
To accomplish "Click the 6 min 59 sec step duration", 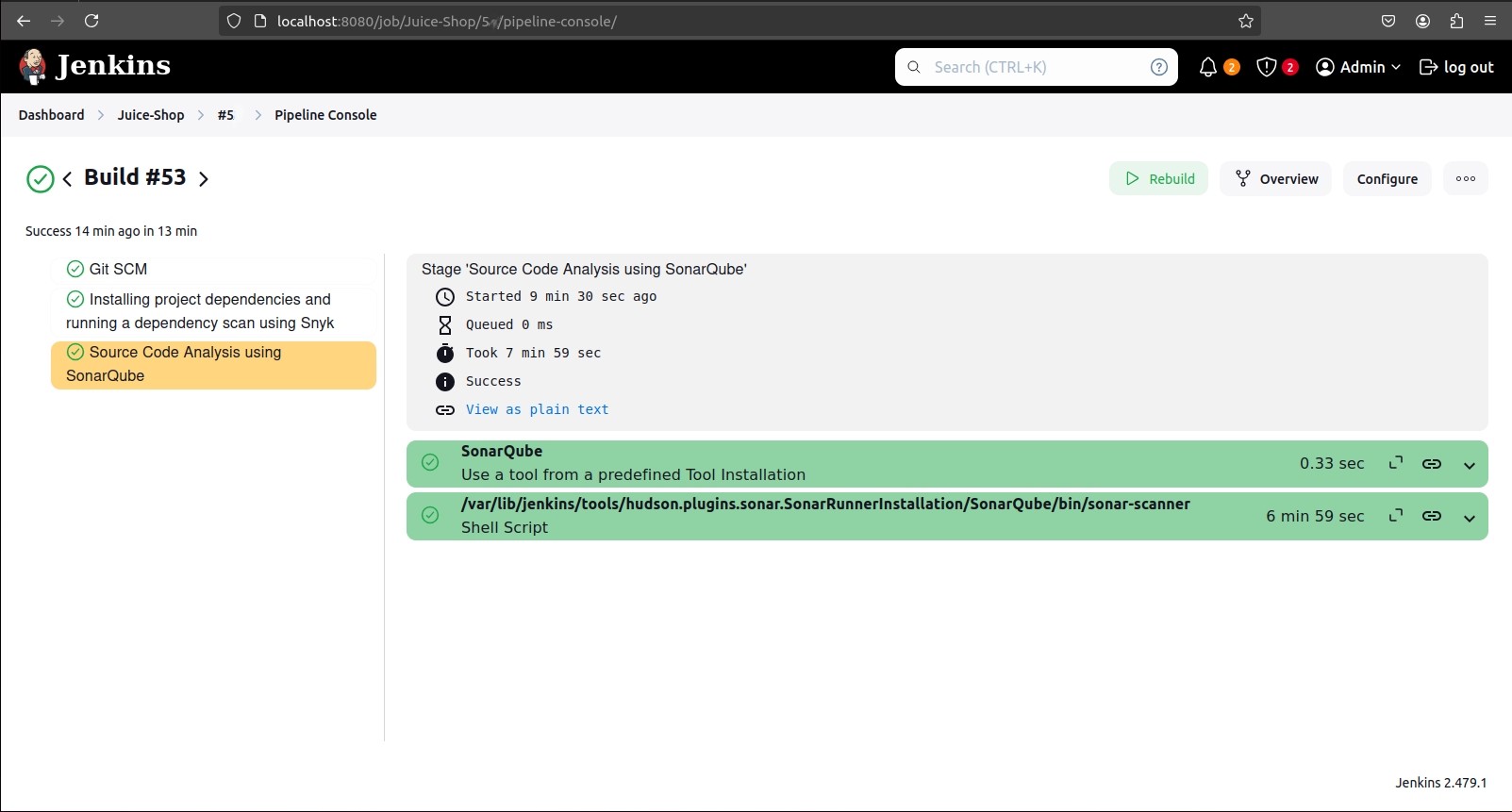I will (x=1315, y=516).
